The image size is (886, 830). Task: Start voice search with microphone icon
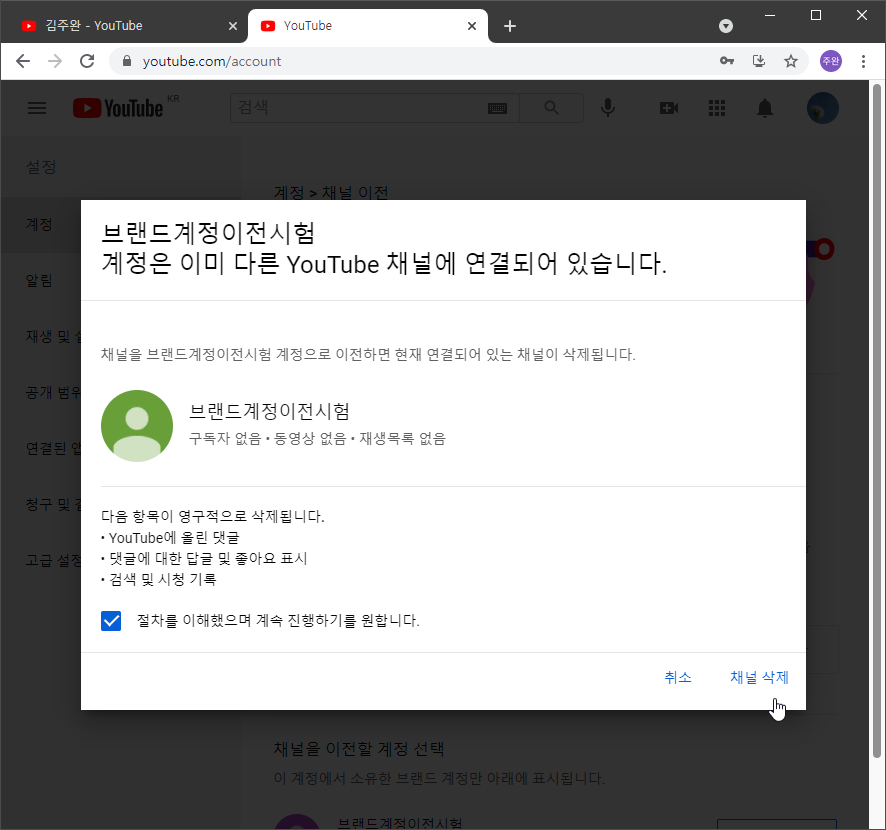pos(608,108)
